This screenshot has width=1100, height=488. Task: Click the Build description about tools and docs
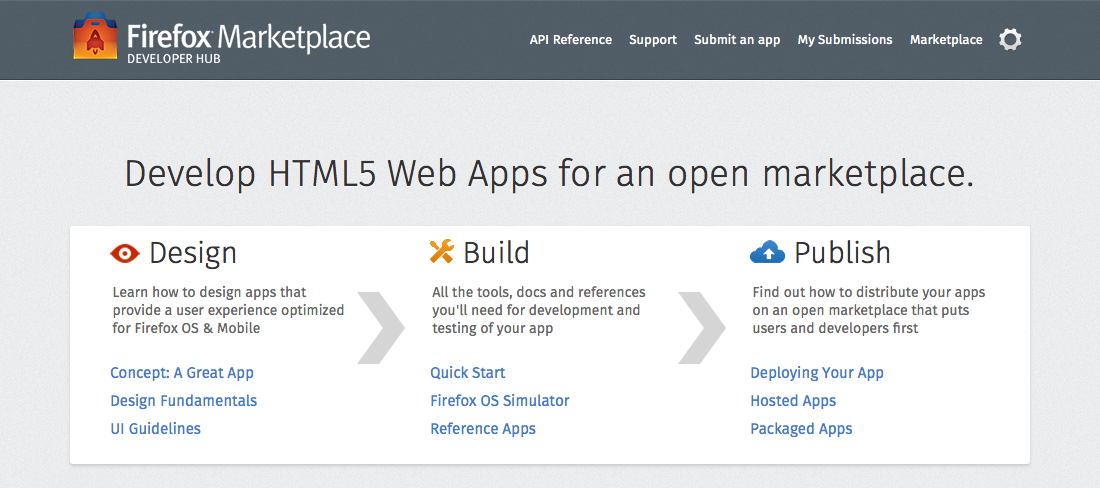(538, 310)
